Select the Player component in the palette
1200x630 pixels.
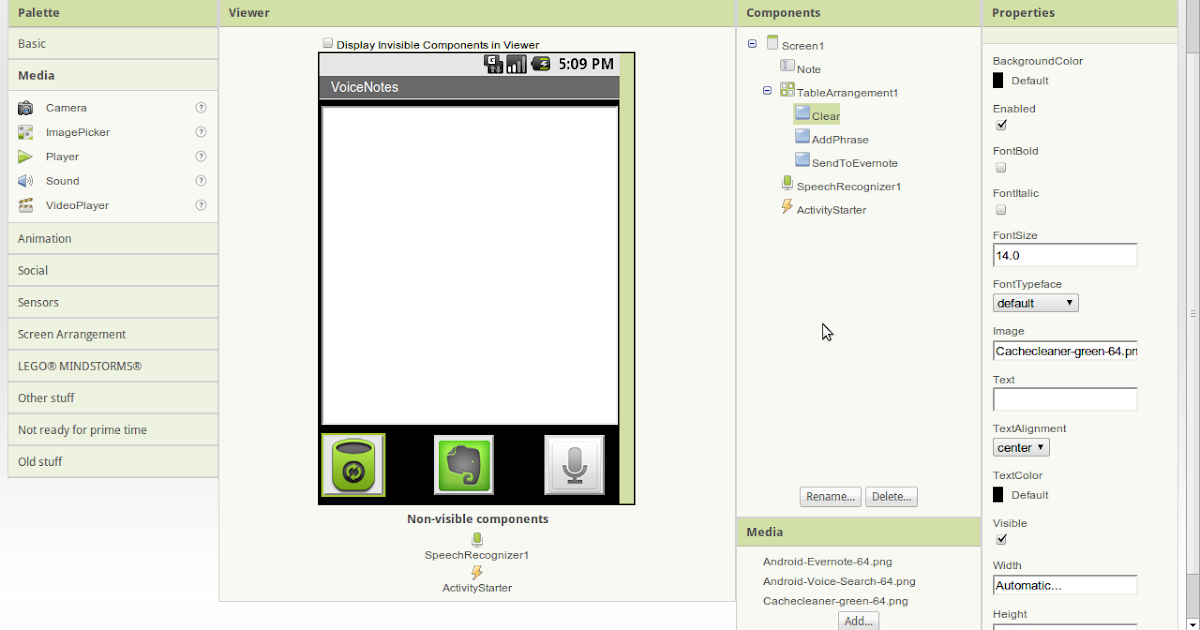coord(60,156)
